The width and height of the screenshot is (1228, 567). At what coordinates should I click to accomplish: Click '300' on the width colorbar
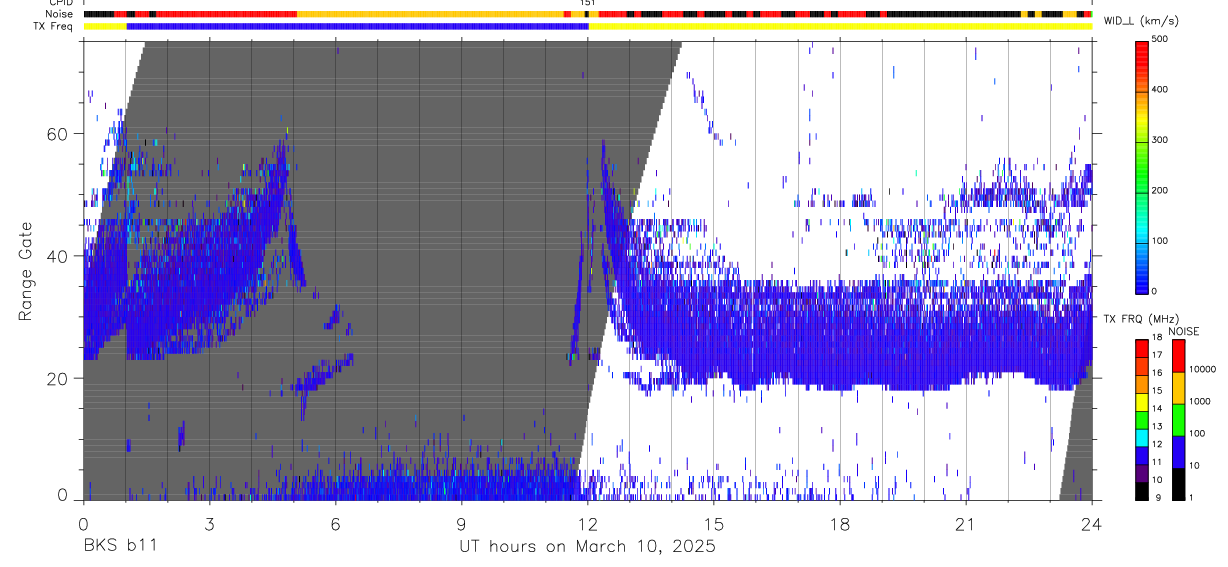tap(1160, 140)
